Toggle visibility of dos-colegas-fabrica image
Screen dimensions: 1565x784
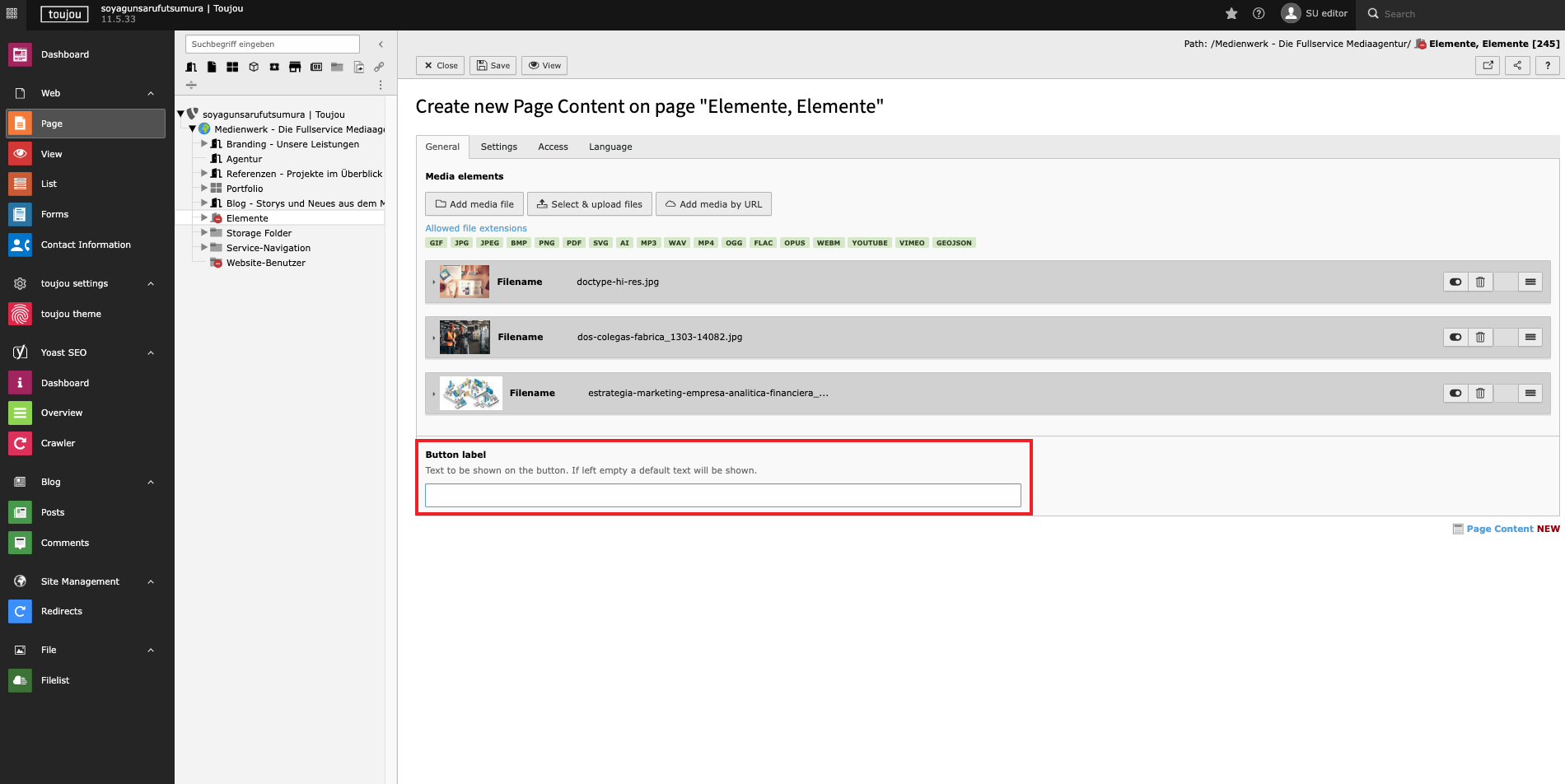point(1455,337)
